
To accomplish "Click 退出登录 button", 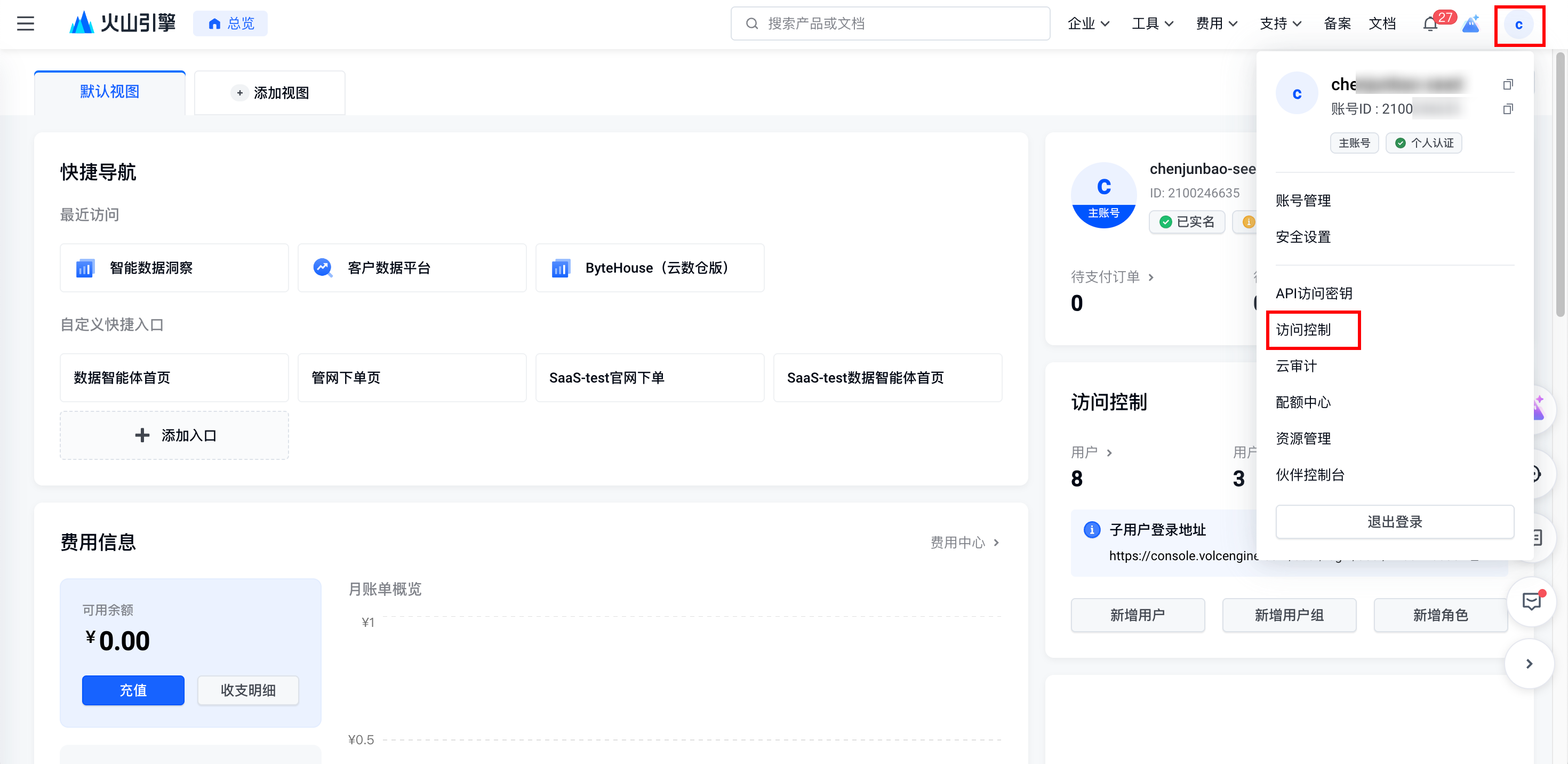I will [1394, 522].
